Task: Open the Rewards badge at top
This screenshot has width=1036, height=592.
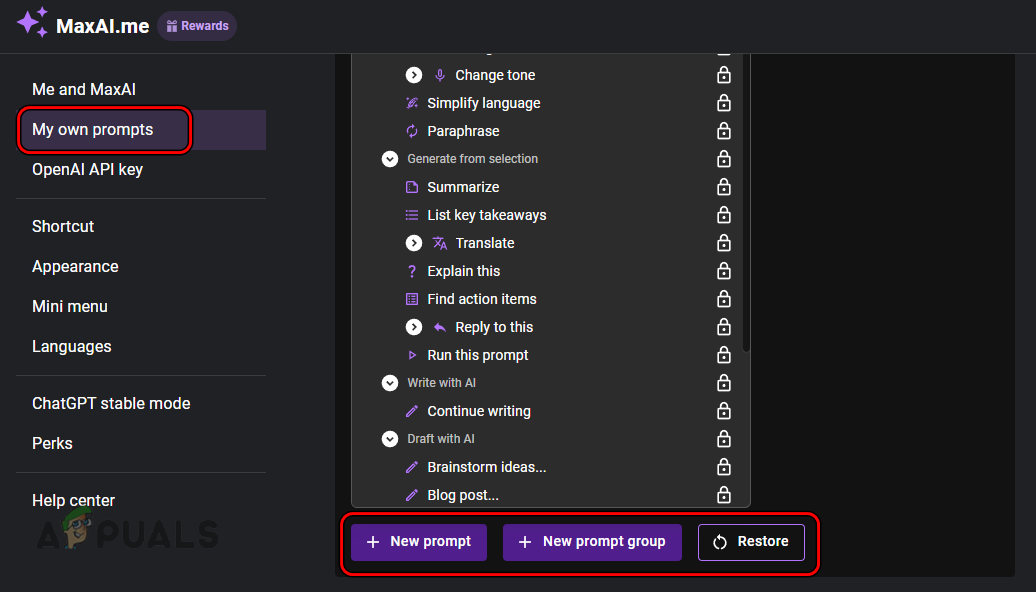Action: pyautogui.click(x=196, y=26)
